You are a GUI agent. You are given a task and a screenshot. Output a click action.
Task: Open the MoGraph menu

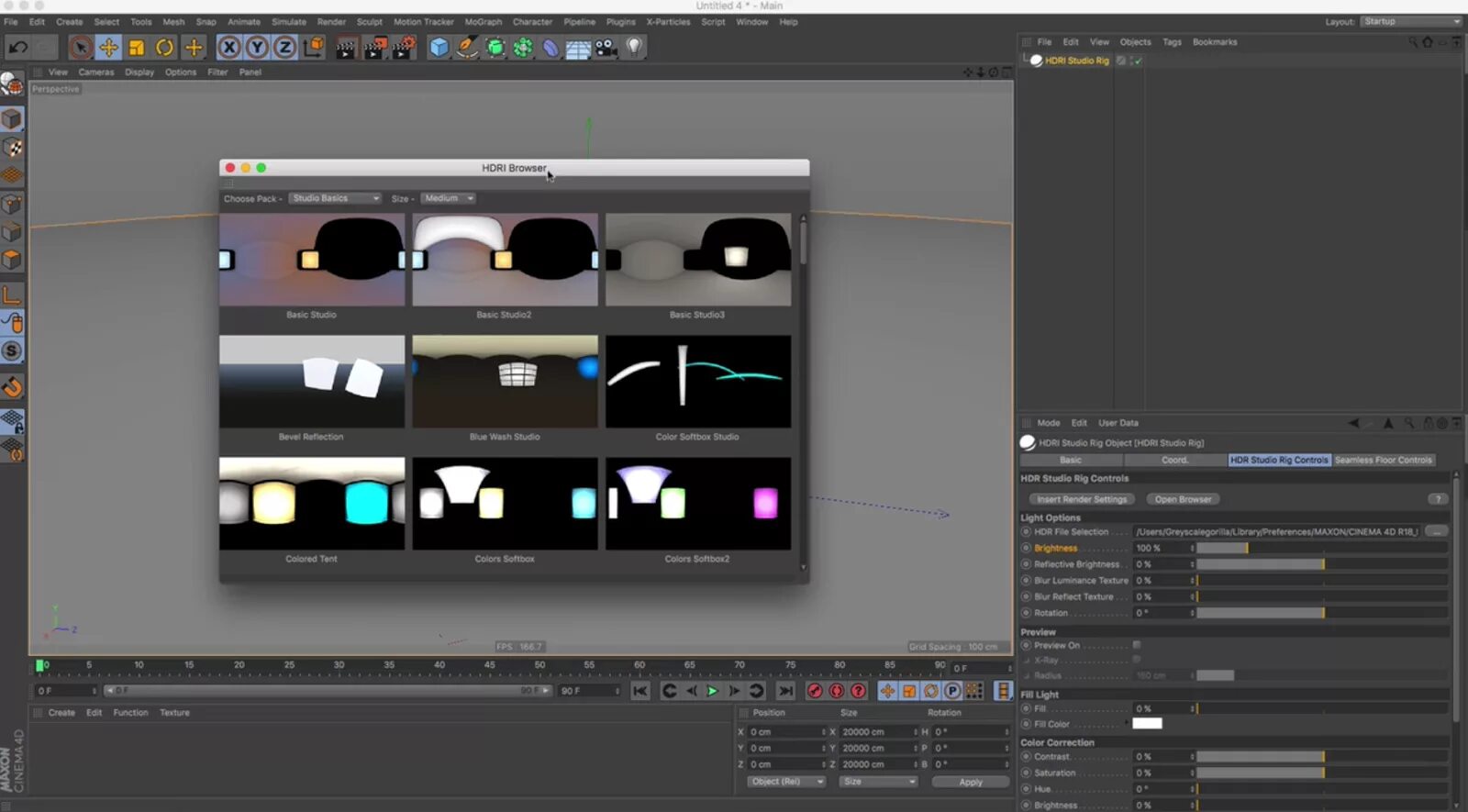click(x=483, y=22)
